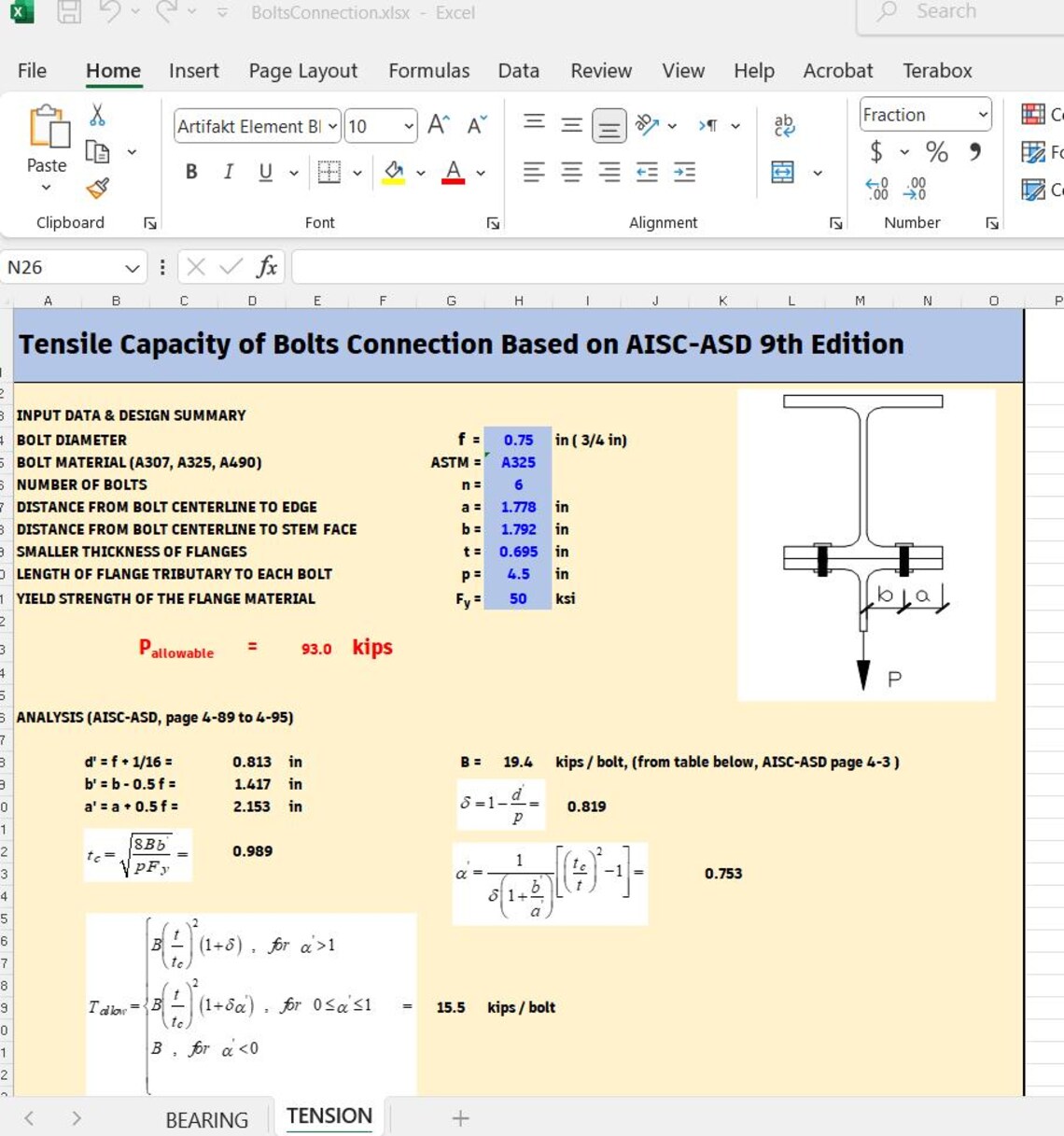Screen dimensions: 1064x1136
Task: Click the Save icon in title bar
Action: (69, 11)
